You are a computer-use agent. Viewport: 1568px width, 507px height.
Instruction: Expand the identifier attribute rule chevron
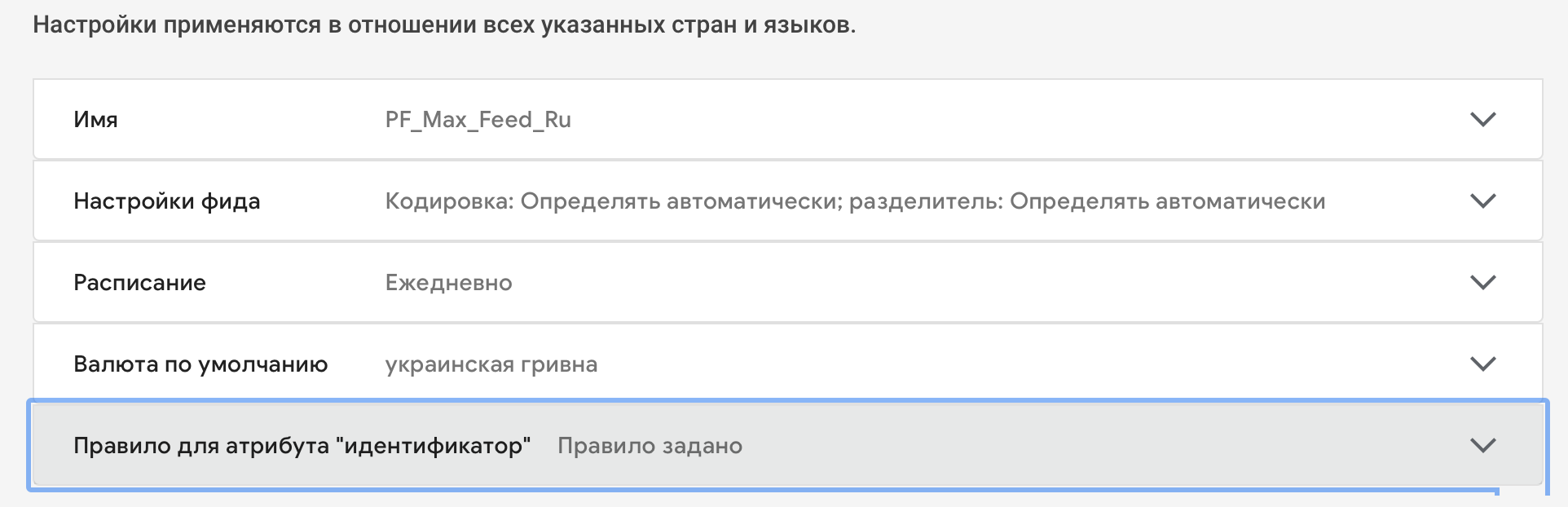click(x=1482, y=446)
